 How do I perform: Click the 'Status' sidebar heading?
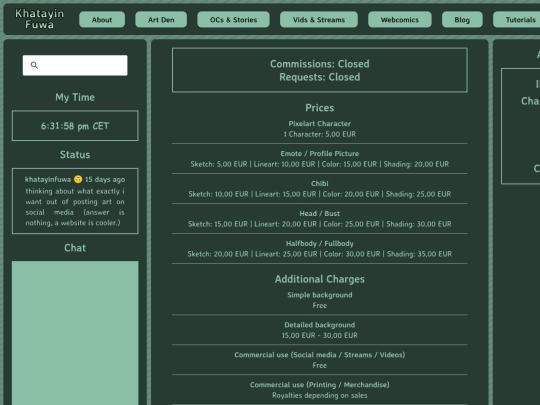point(75,155)
